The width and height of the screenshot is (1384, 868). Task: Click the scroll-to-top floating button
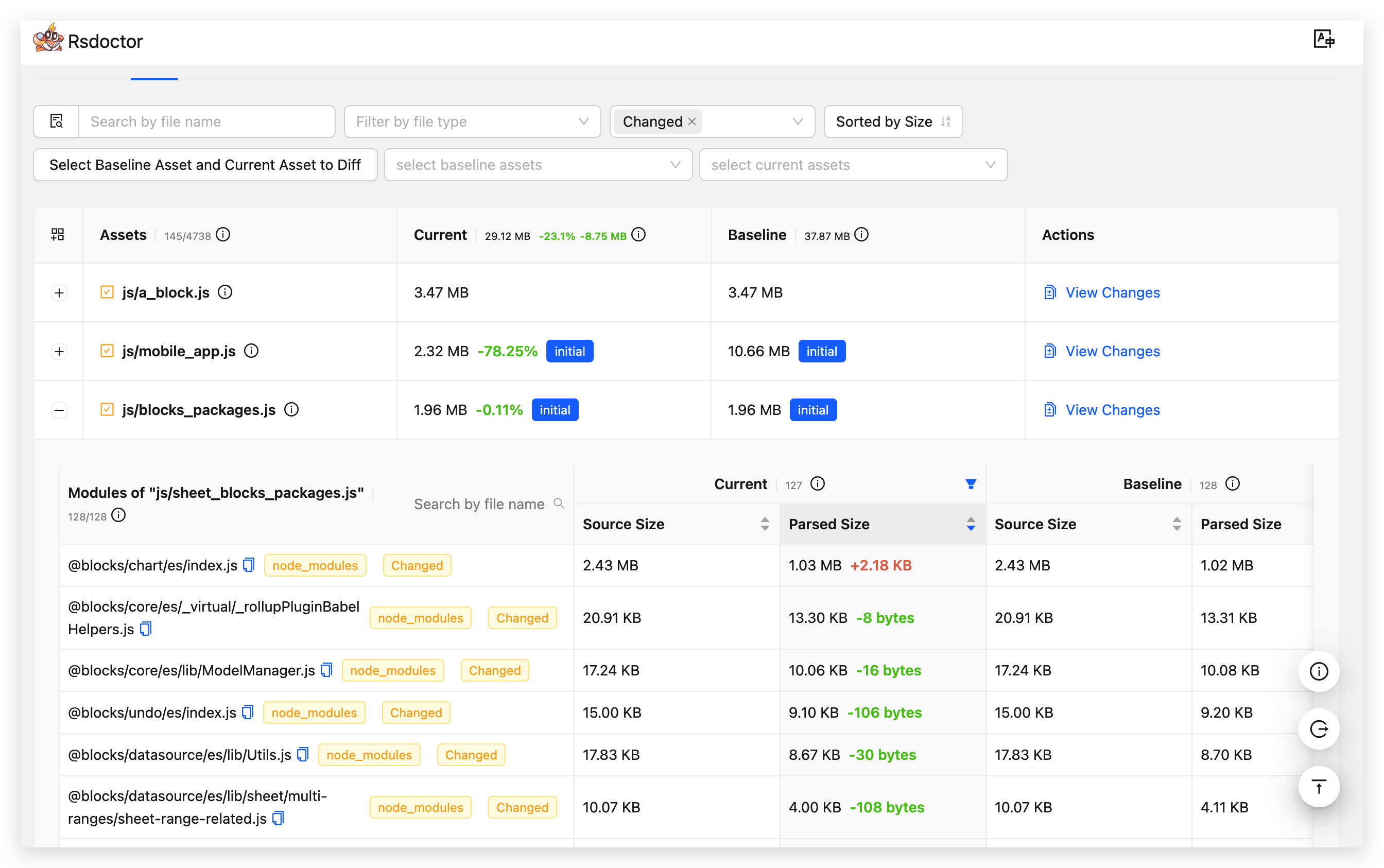point(1319,787)
